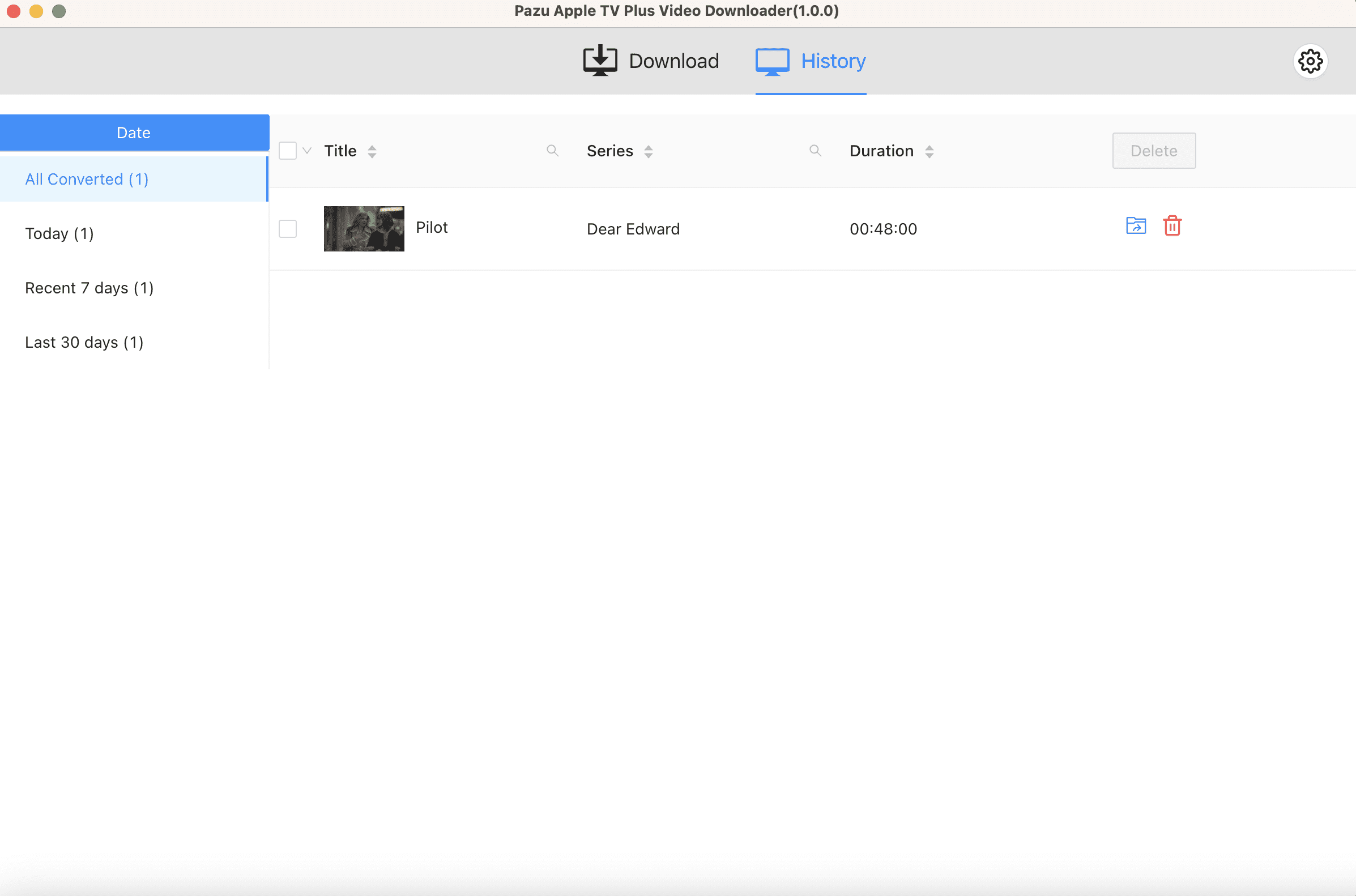The image size is (1356, 896).
Task: Sort by Title using sort arrows
Action: coord(372,151)
